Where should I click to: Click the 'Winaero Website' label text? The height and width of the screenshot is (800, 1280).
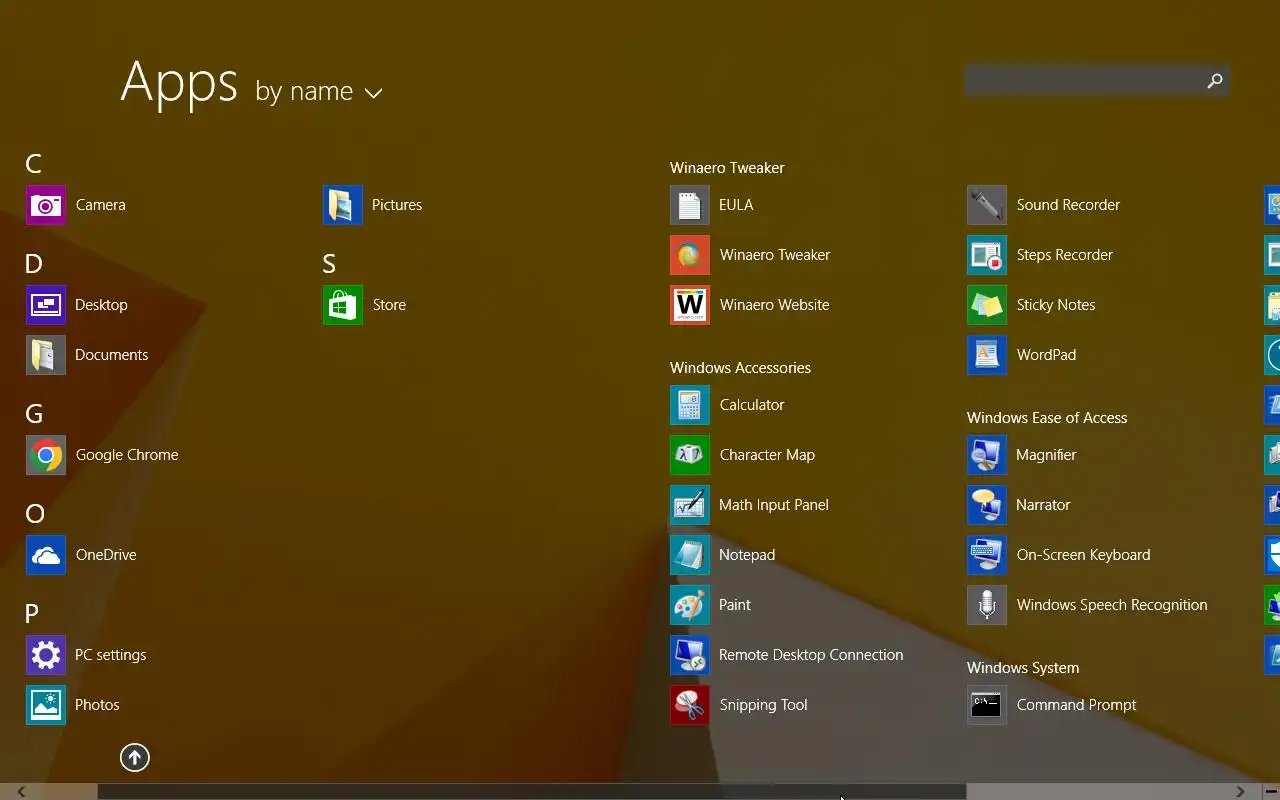774,305
